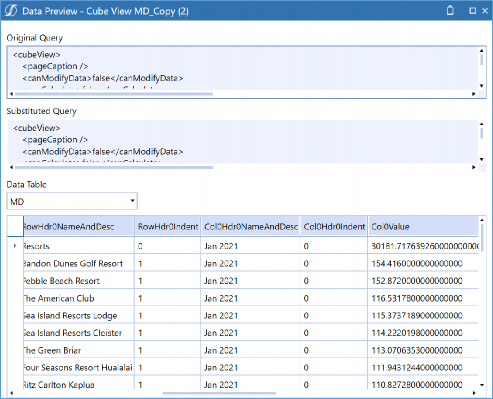
Task: Click the Original Query scroll left arrow
Action: point(11,94)
